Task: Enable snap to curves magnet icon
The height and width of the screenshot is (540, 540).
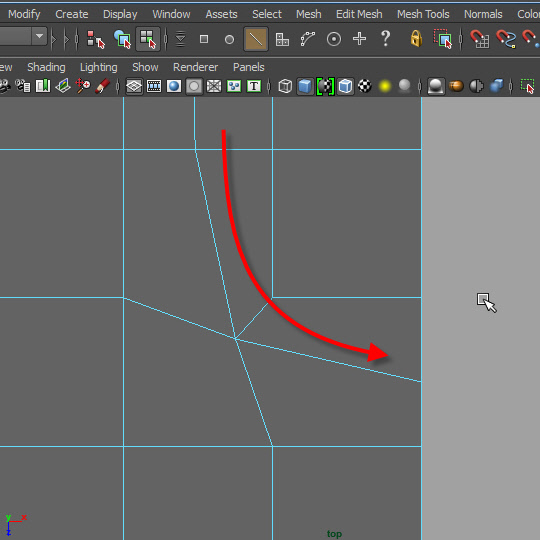Action: click(506, 39)
